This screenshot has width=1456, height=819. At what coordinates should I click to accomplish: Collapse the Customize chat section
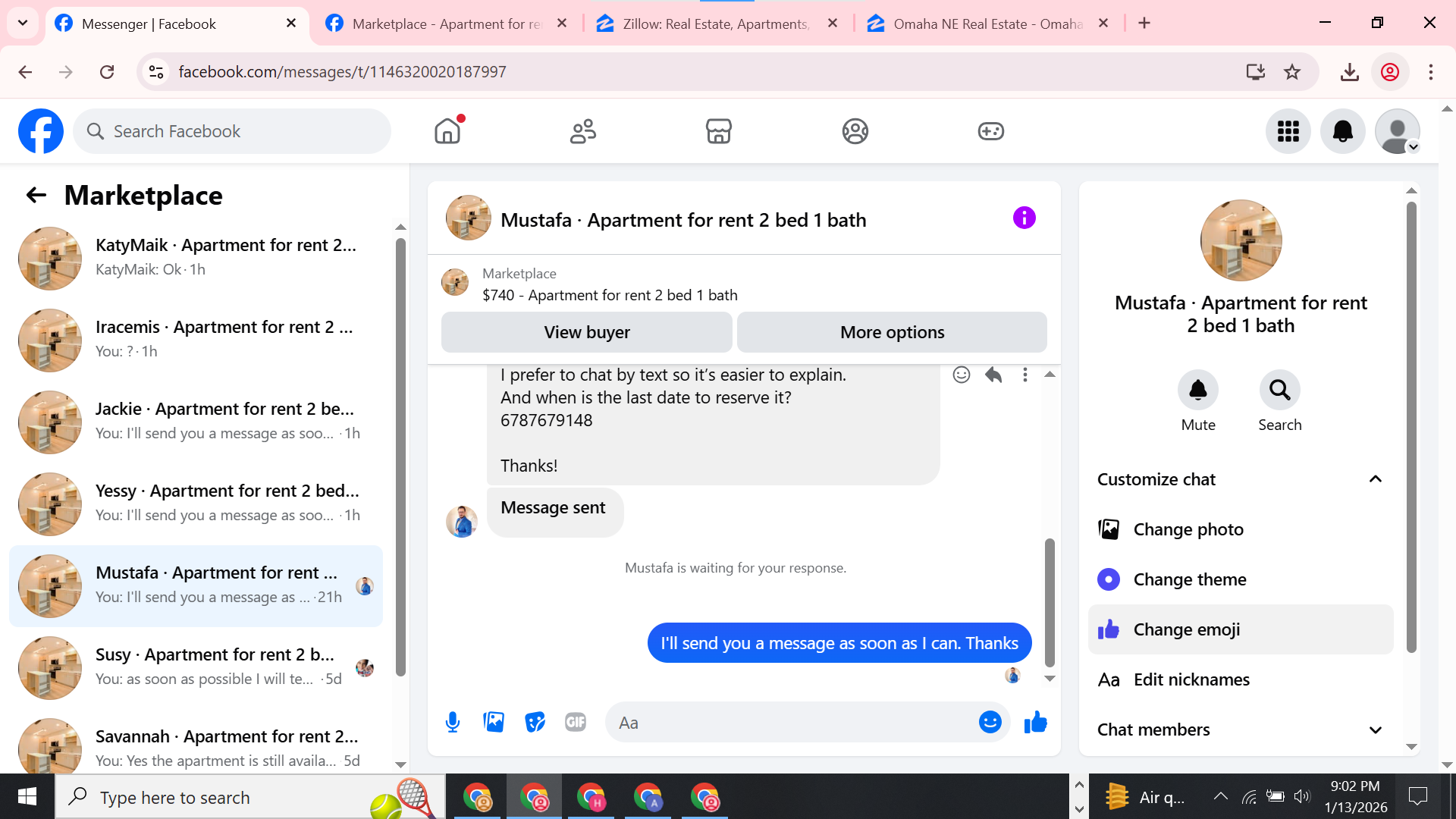click(1375, 479)
